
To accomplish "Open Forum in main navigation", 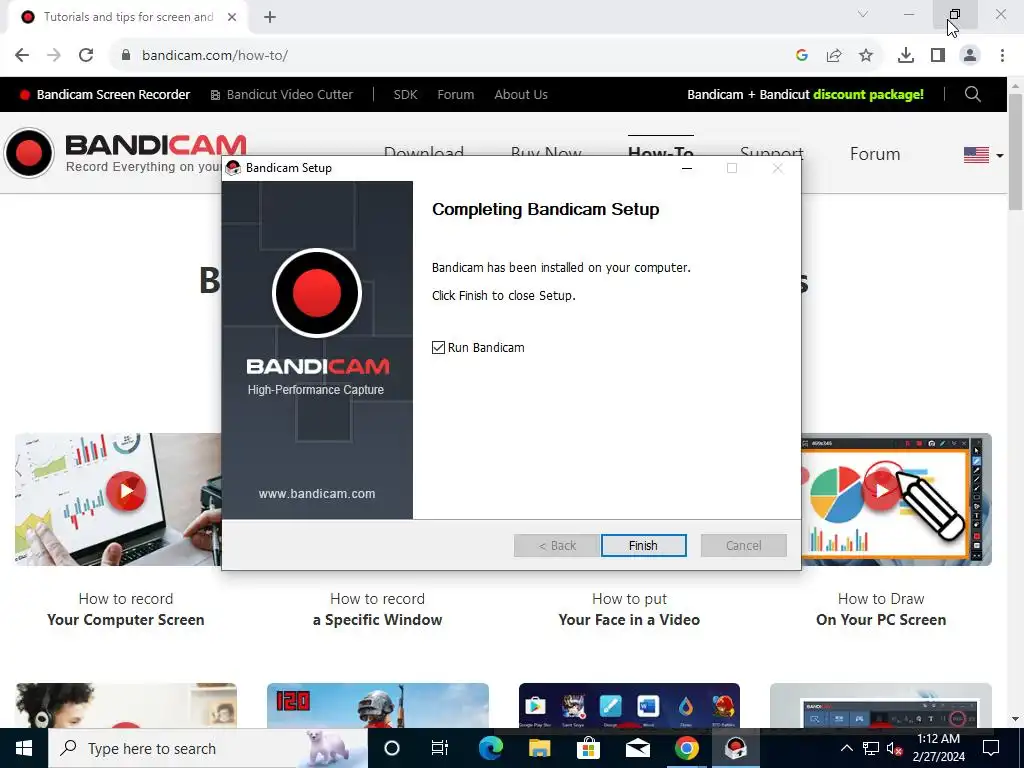I will 875,154.
